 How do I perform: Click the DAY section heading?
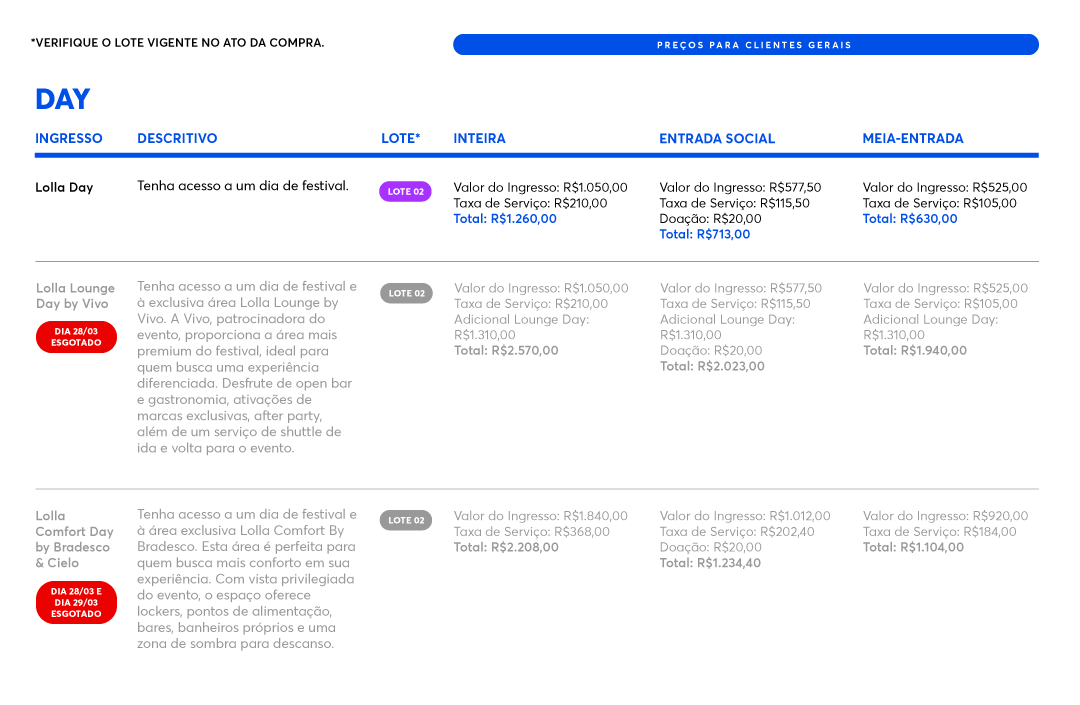(63, 99)
